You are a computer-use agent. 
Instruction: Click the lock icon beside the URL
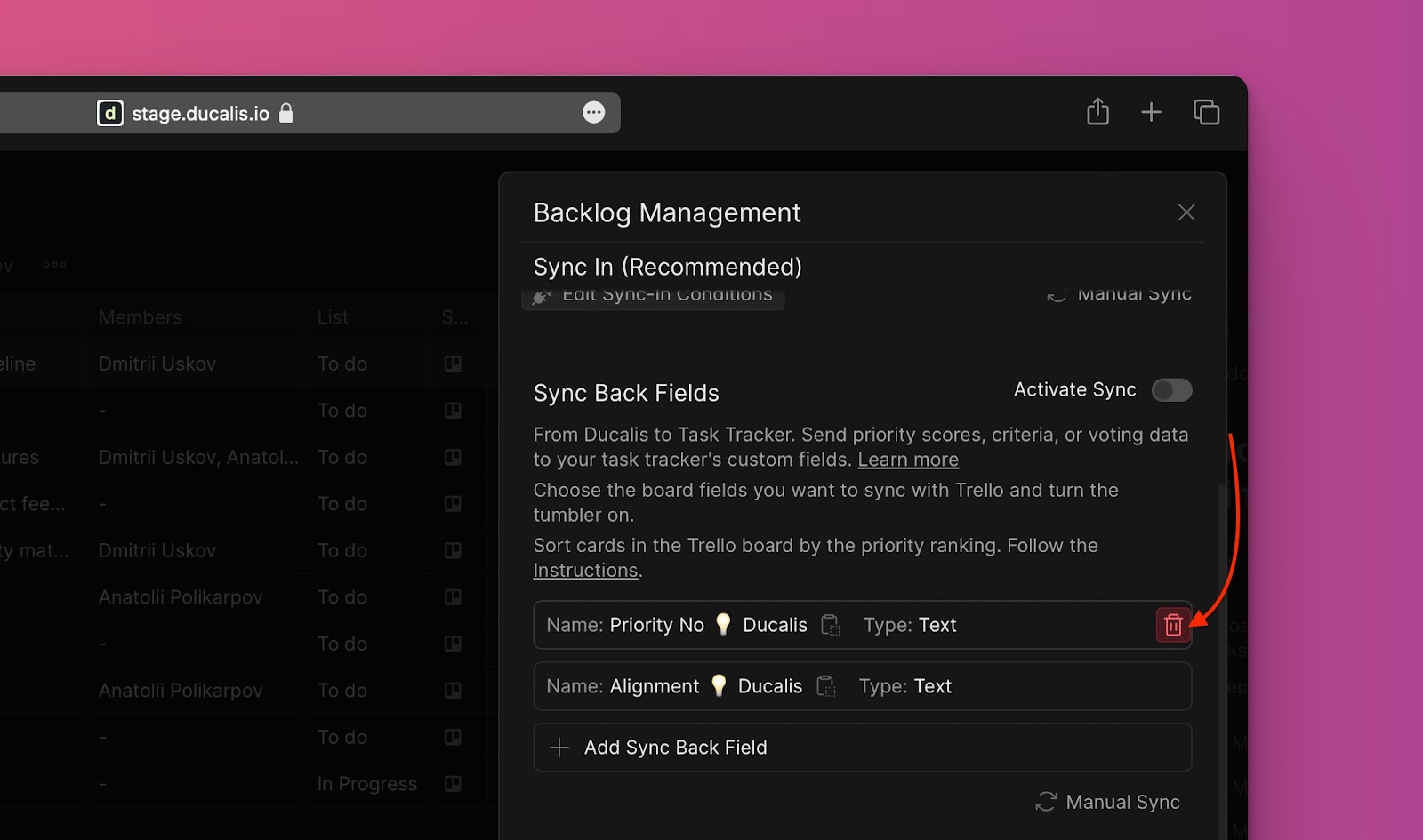pyautogui.click(x=286, y=113)
